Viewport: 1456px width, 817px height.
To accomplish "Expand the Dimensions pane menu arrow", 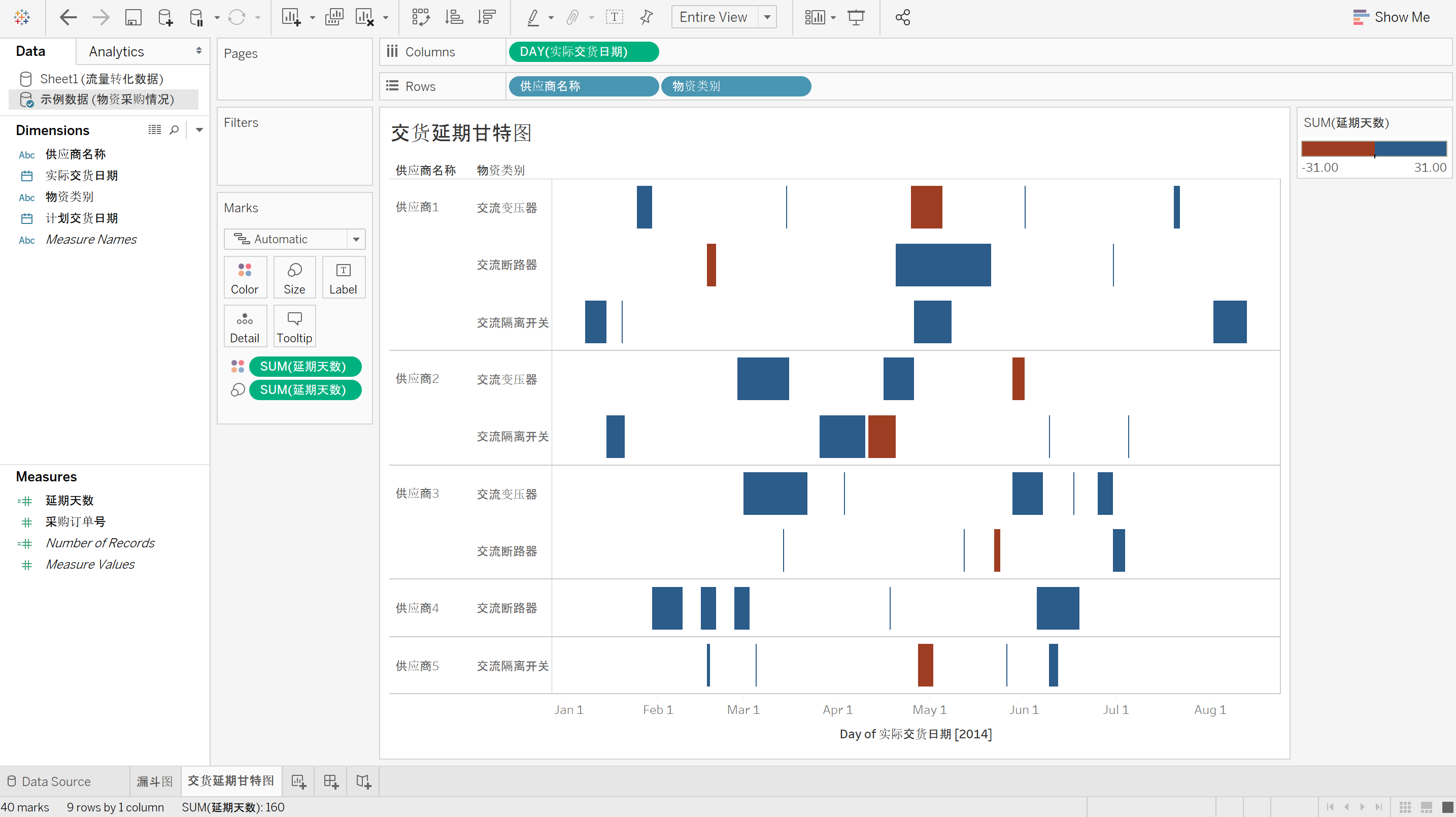I will pyautogui.click(x=199, y=130).
